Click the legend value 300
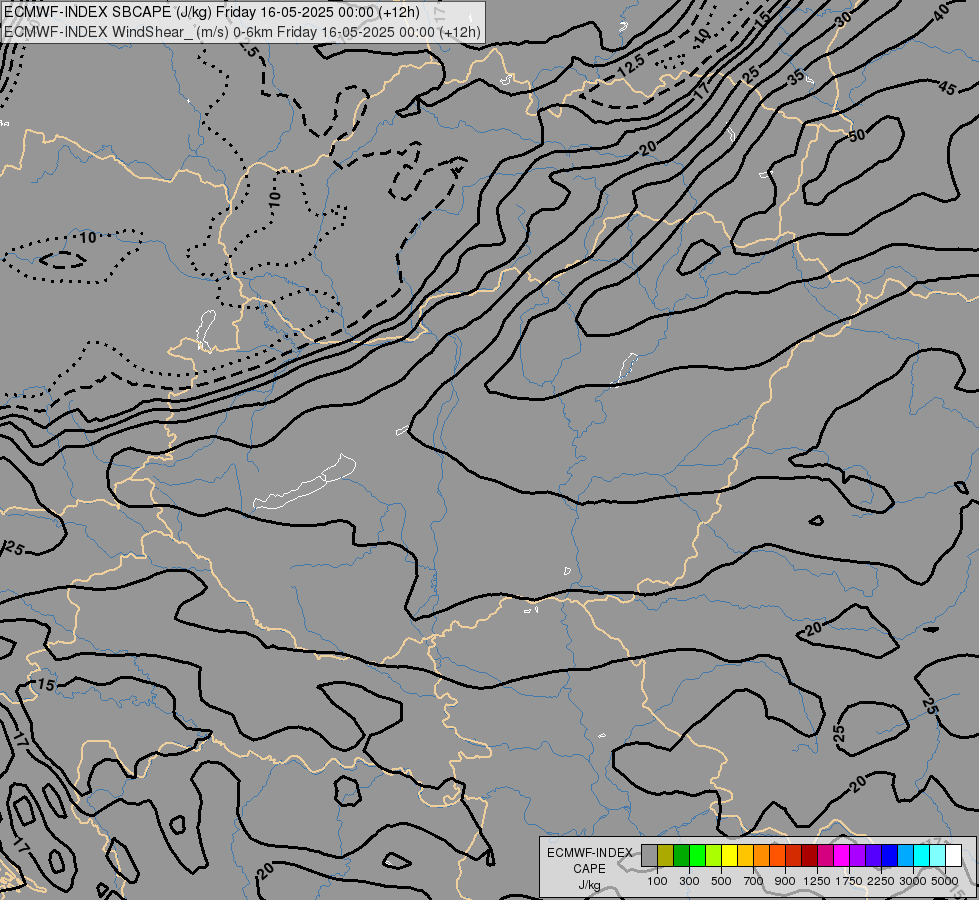The height and width of the screenshot is (900, 979). pyautogui.click(x=689, y=881)
